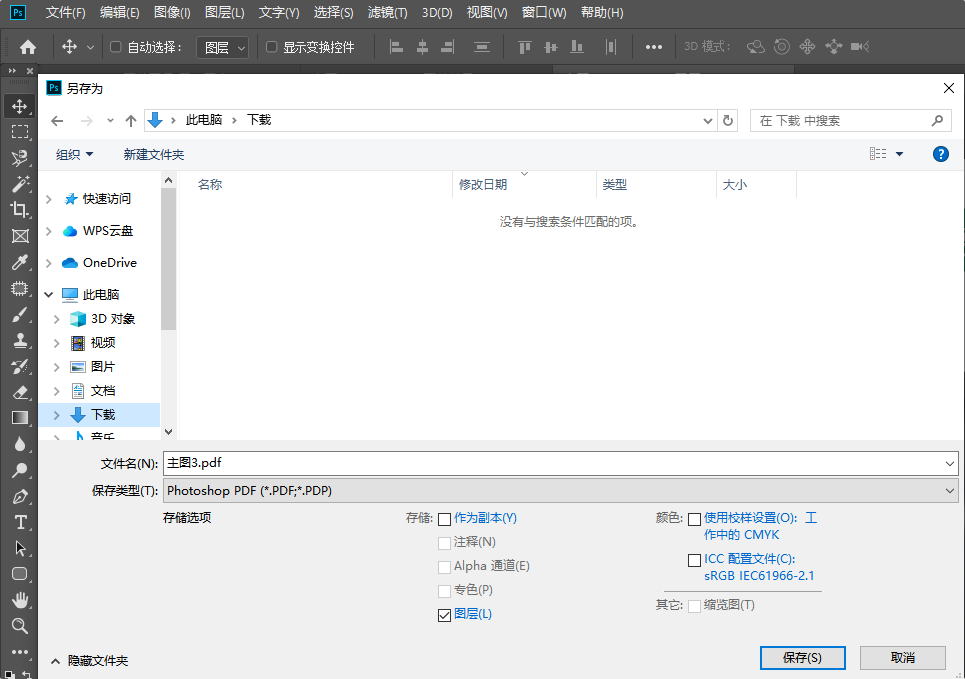Open the 窗口(W) menu
This screenshot has width=965, height=679.
(544, 12)
